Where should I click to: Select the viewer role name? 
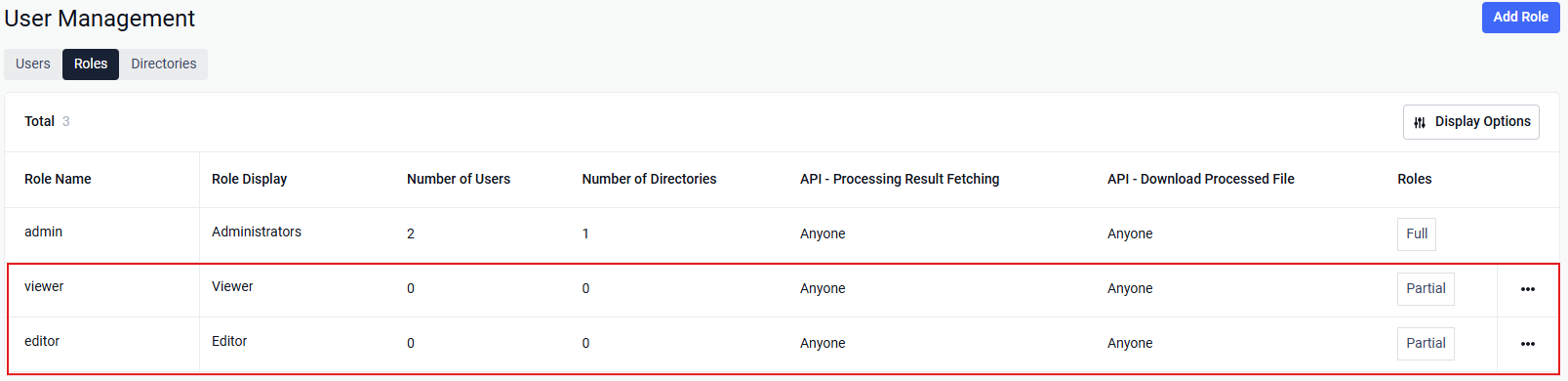point(44,286)
